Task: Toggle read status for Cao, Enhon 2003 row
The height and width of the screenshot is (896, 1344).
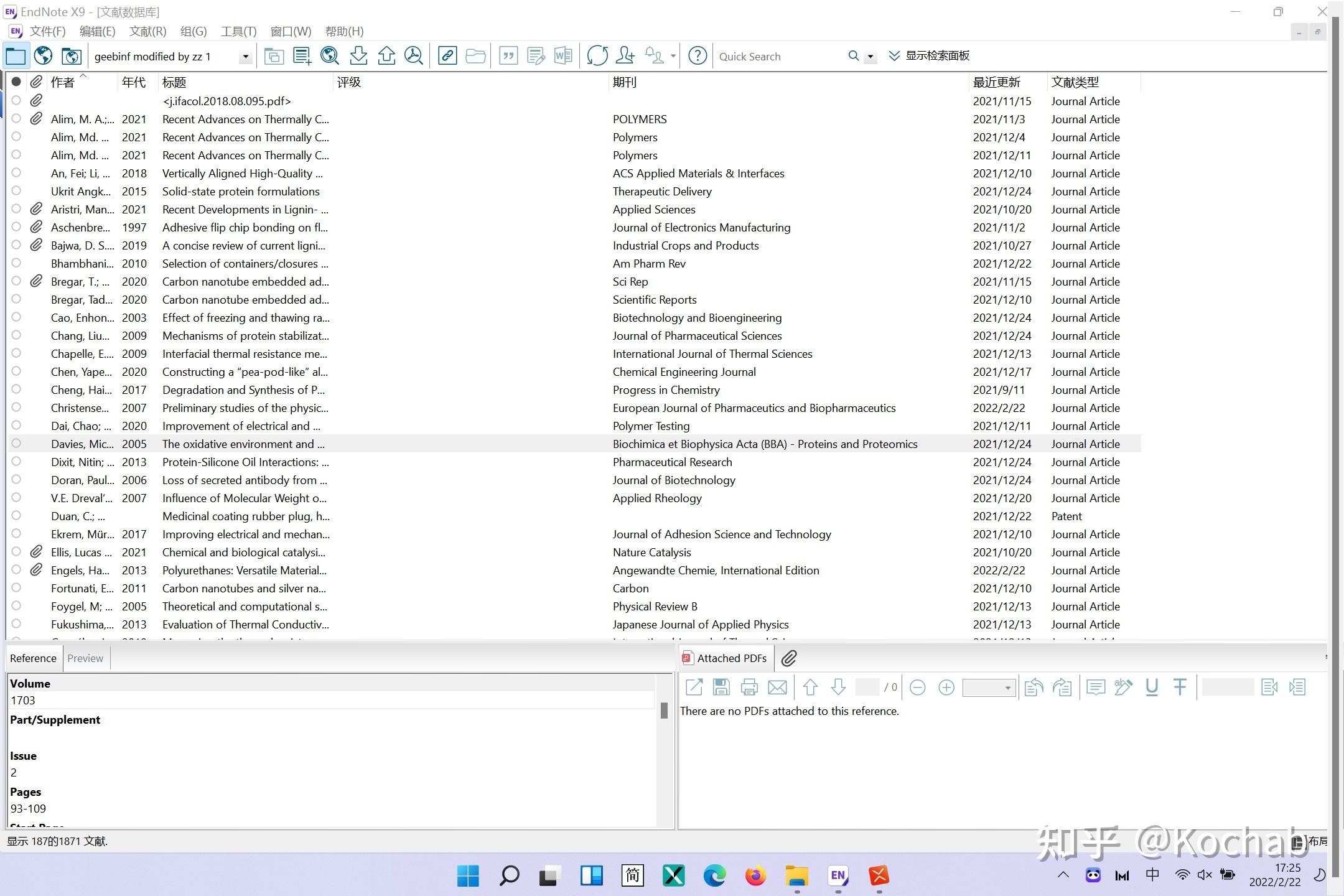Action: click(16, 317)
